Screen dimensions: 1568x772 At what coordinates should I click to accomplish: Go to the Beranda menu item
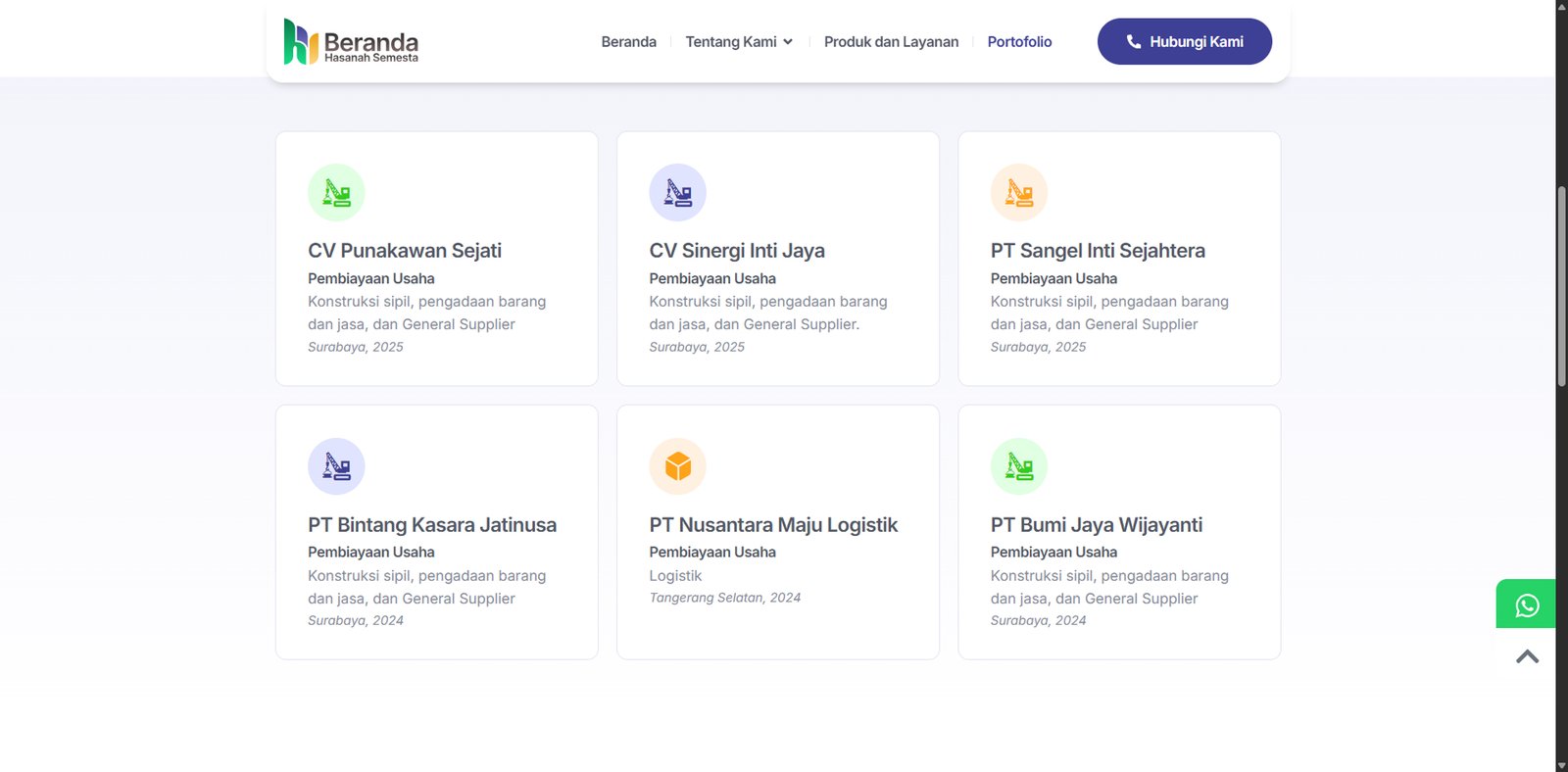pos(628,42)
